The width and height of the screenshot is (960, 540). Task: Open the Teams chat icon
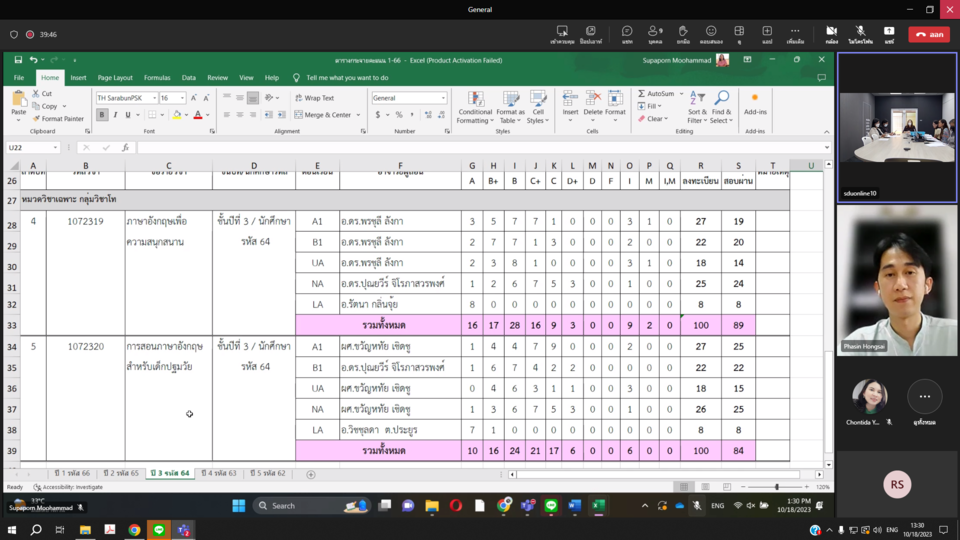click(627, 34)
